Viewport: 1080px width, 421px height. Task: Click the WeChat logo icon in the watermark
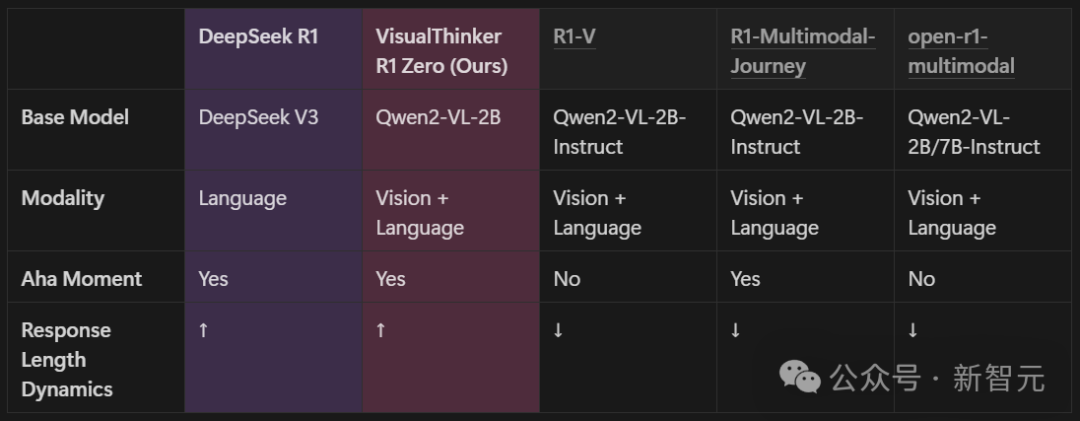pyautogui.click(x=800, y=378)
